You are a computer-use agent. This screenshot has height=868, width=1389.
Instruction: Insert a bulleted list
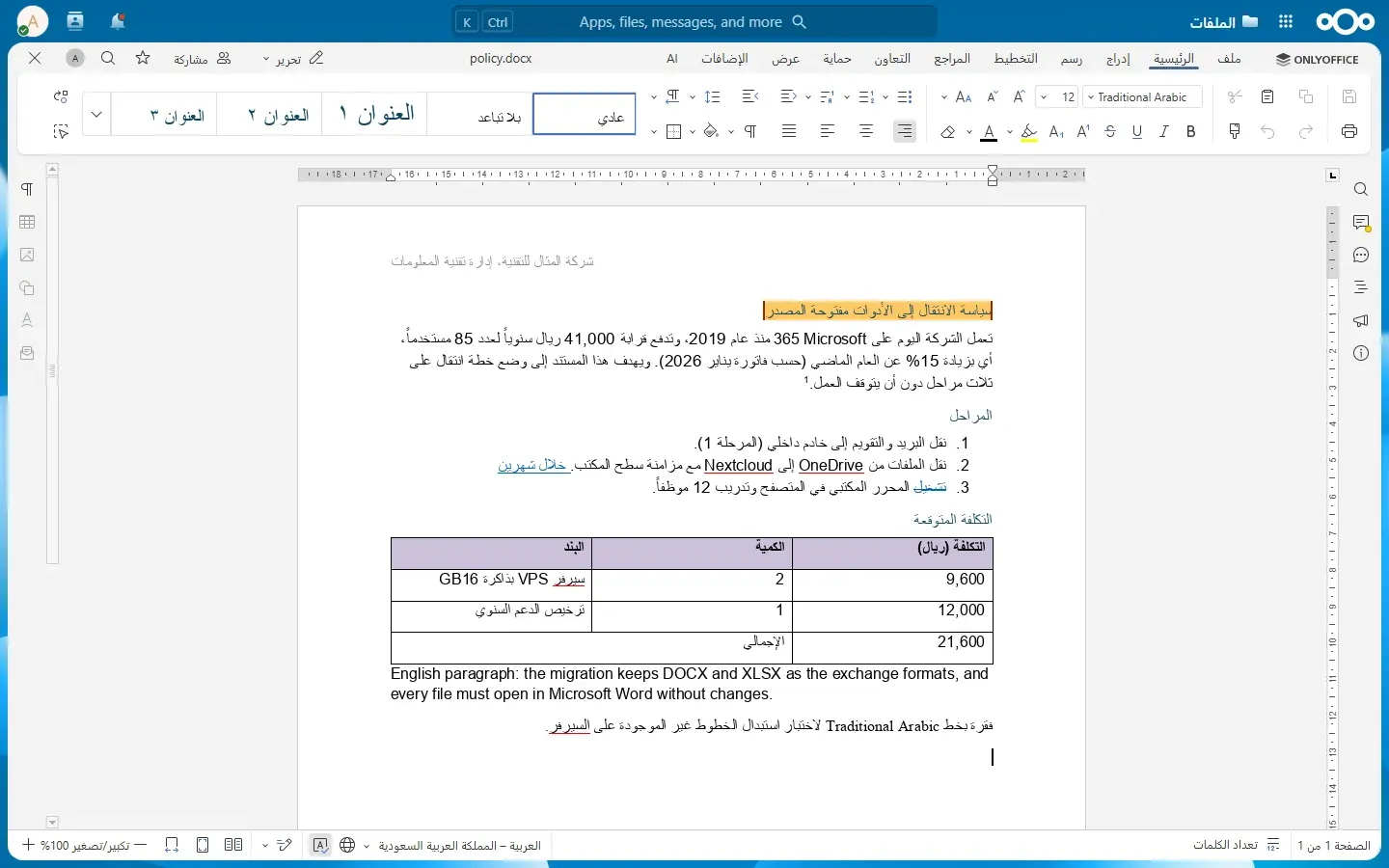[905, 96]
